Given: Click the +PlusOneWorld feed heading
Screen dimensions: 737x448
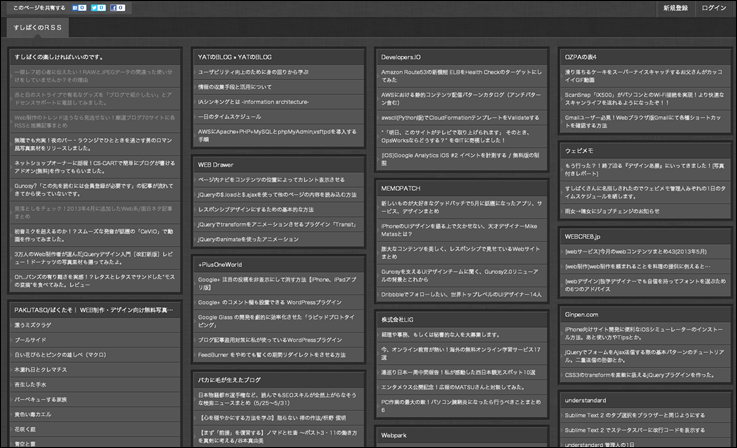Looking at the screenshot, I should pyautogui.click(x=220, y=265).
